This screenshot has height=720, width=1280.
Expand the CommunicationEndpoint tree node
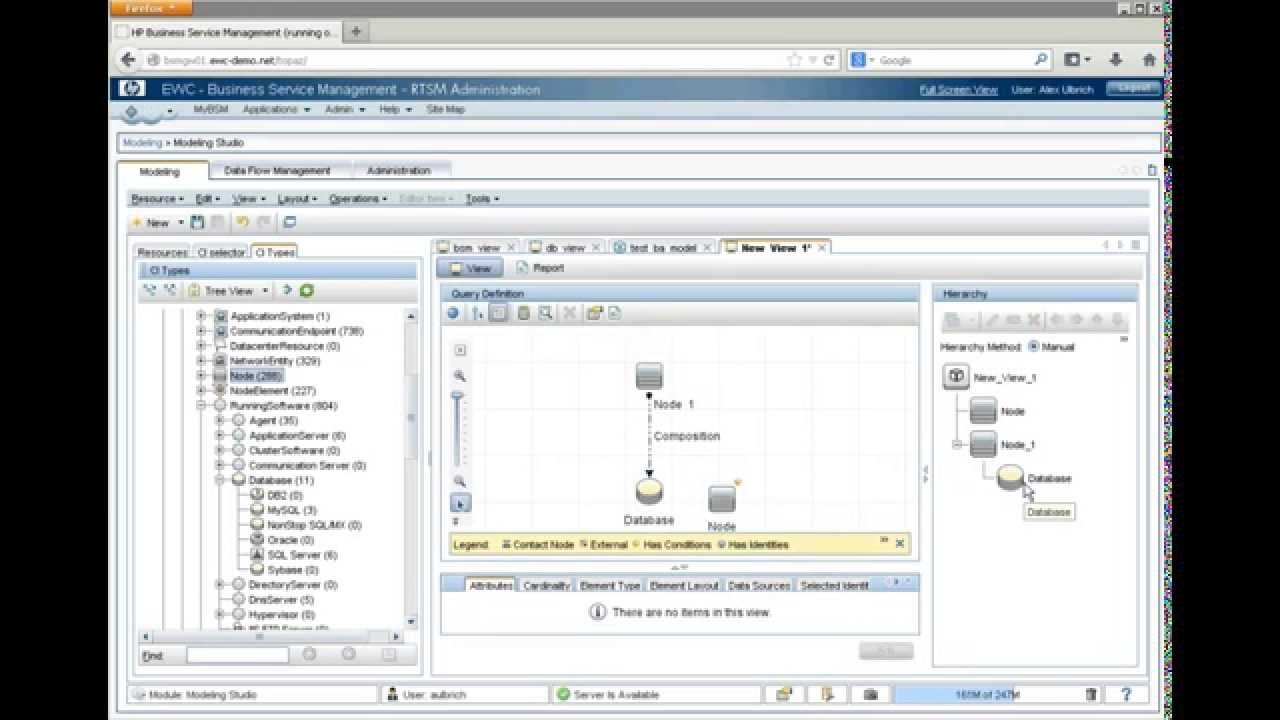(x=201, y=331)
